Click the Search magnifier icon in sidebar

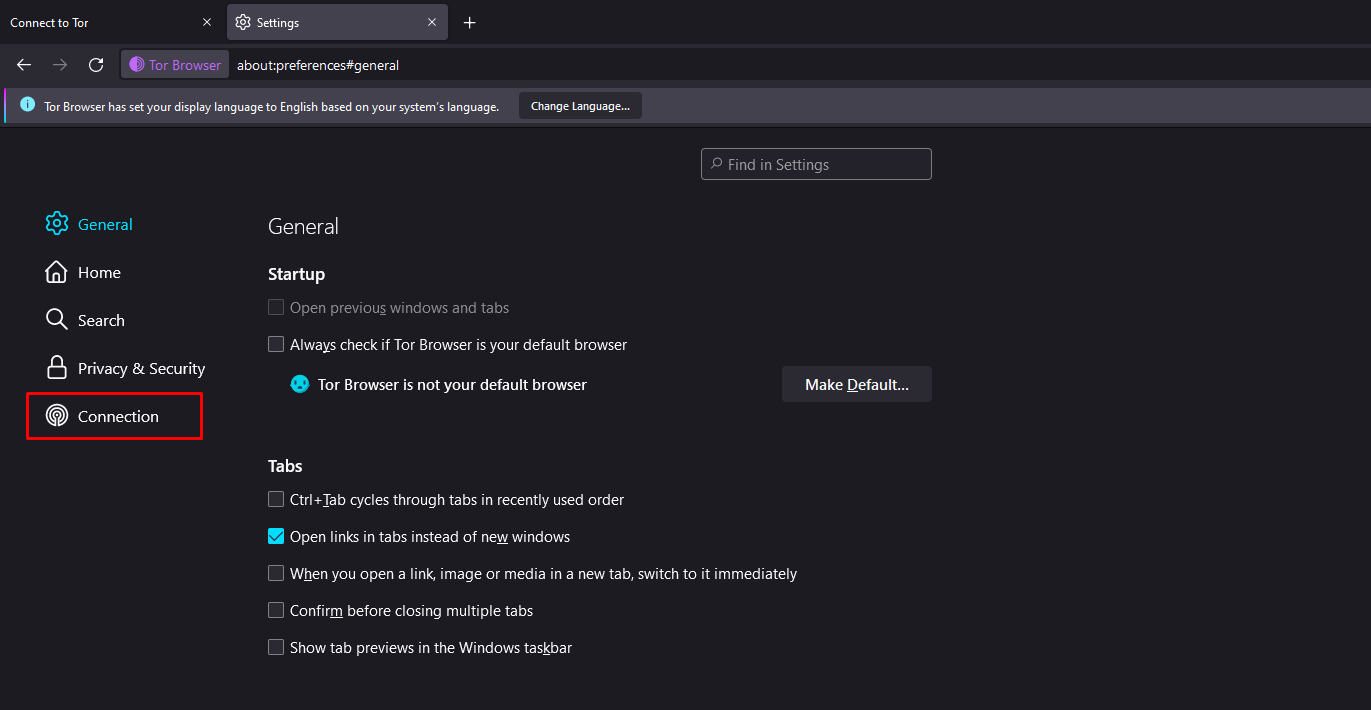(x=57, y=320)
